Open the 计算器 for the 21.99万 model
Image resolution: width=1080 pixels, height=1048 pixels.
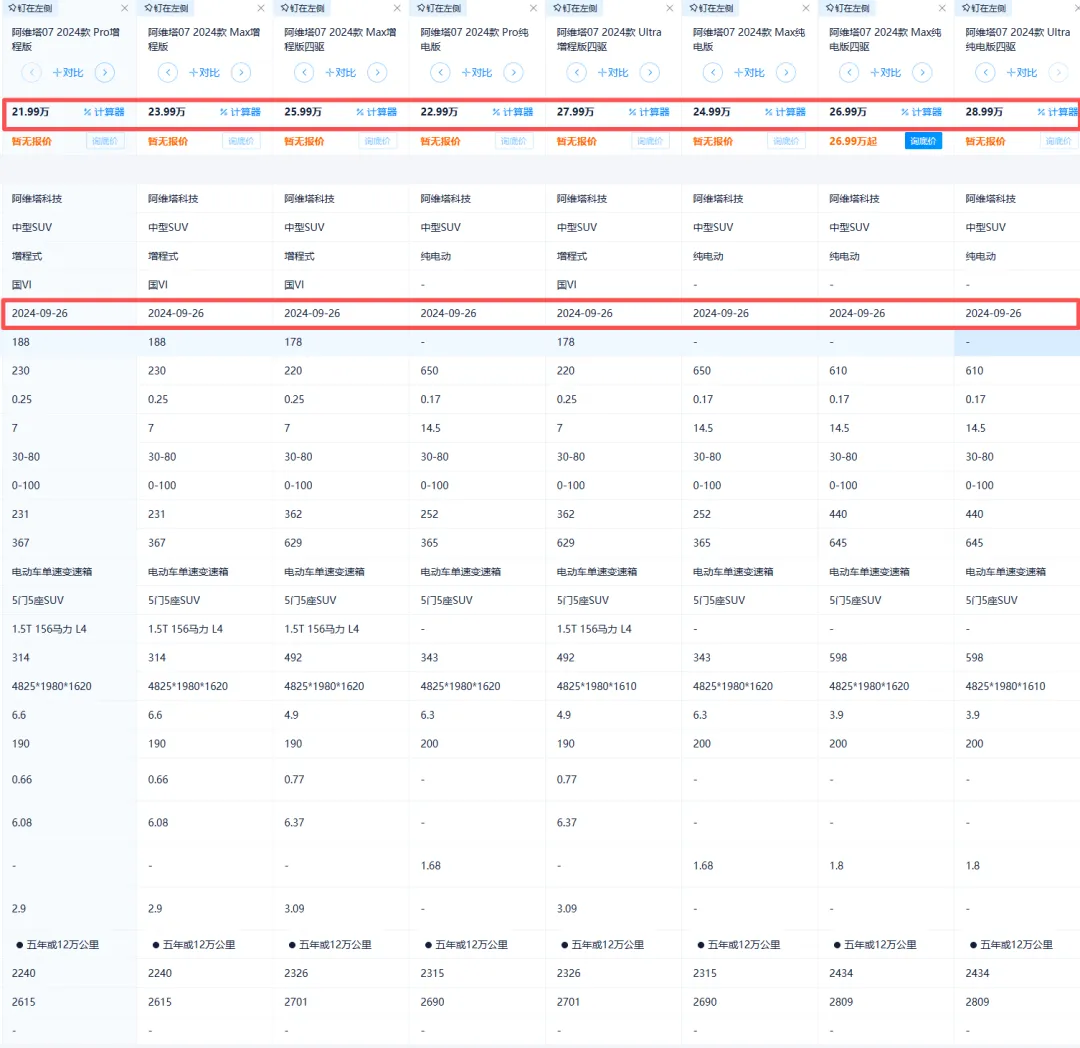click(104, 112)
